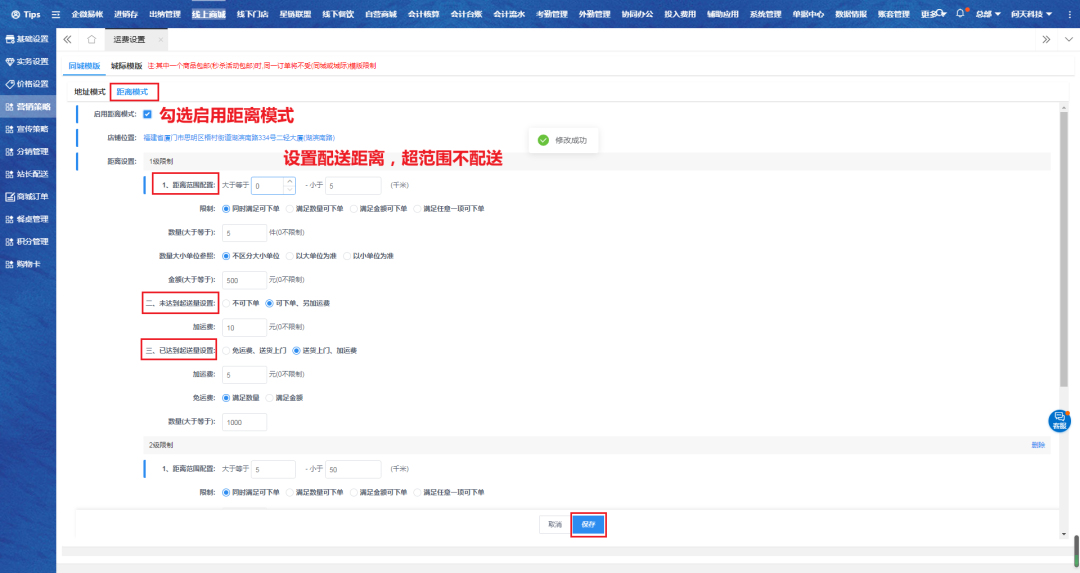This screenshot has width=1080, height=573.
Task: Click the double-right arrow tab scroll icon
Action: [1045, 39]
